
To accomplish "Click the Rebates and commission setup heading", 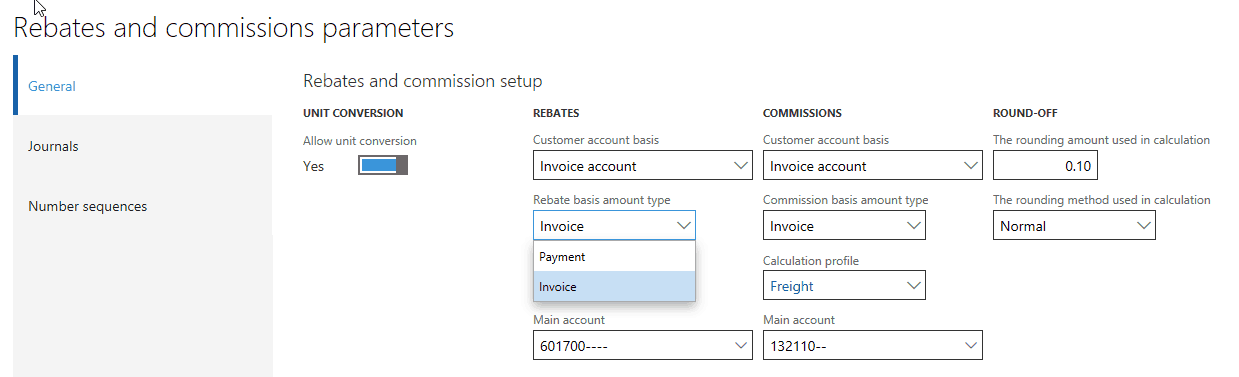I will tap(422, 81).
